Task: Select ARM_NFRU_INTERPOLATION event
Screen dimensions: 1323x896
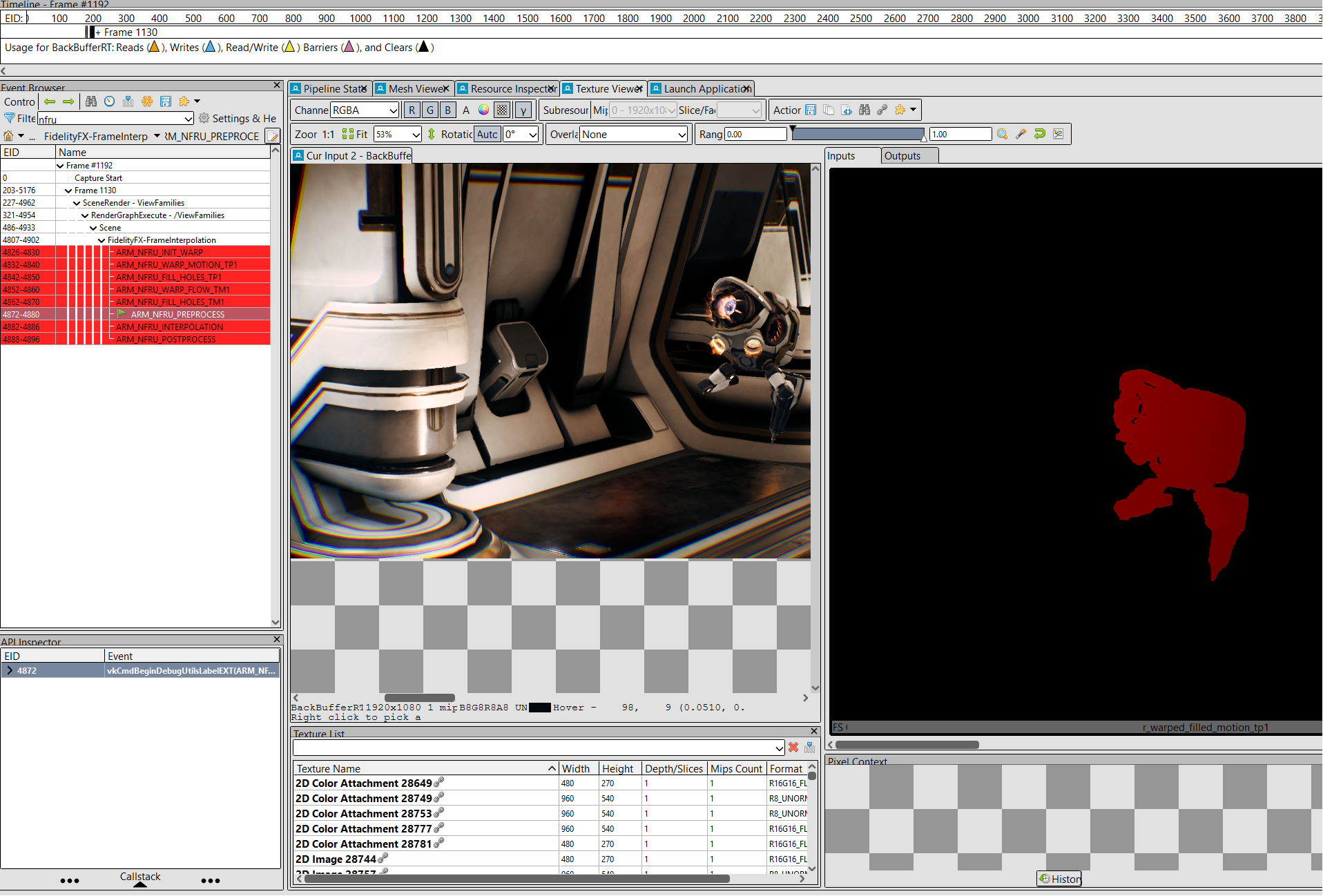Action: (169, 327)
